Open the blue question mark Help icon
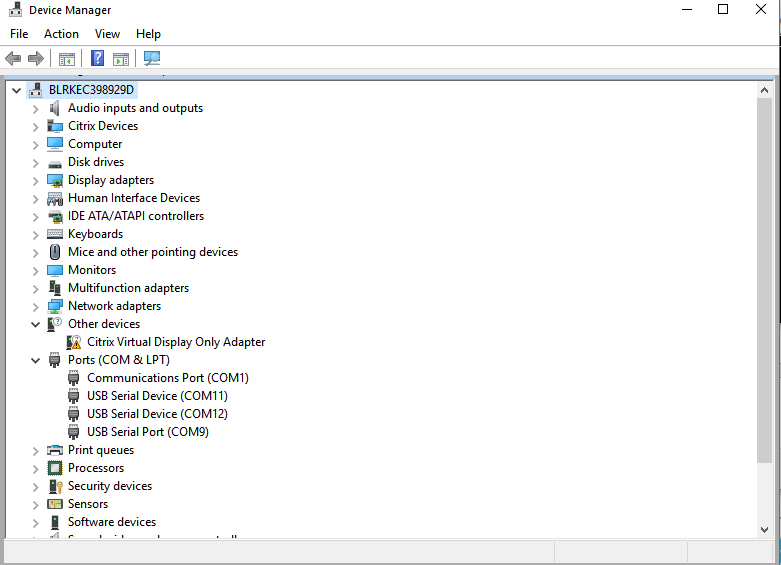 (x=98, y=58)
